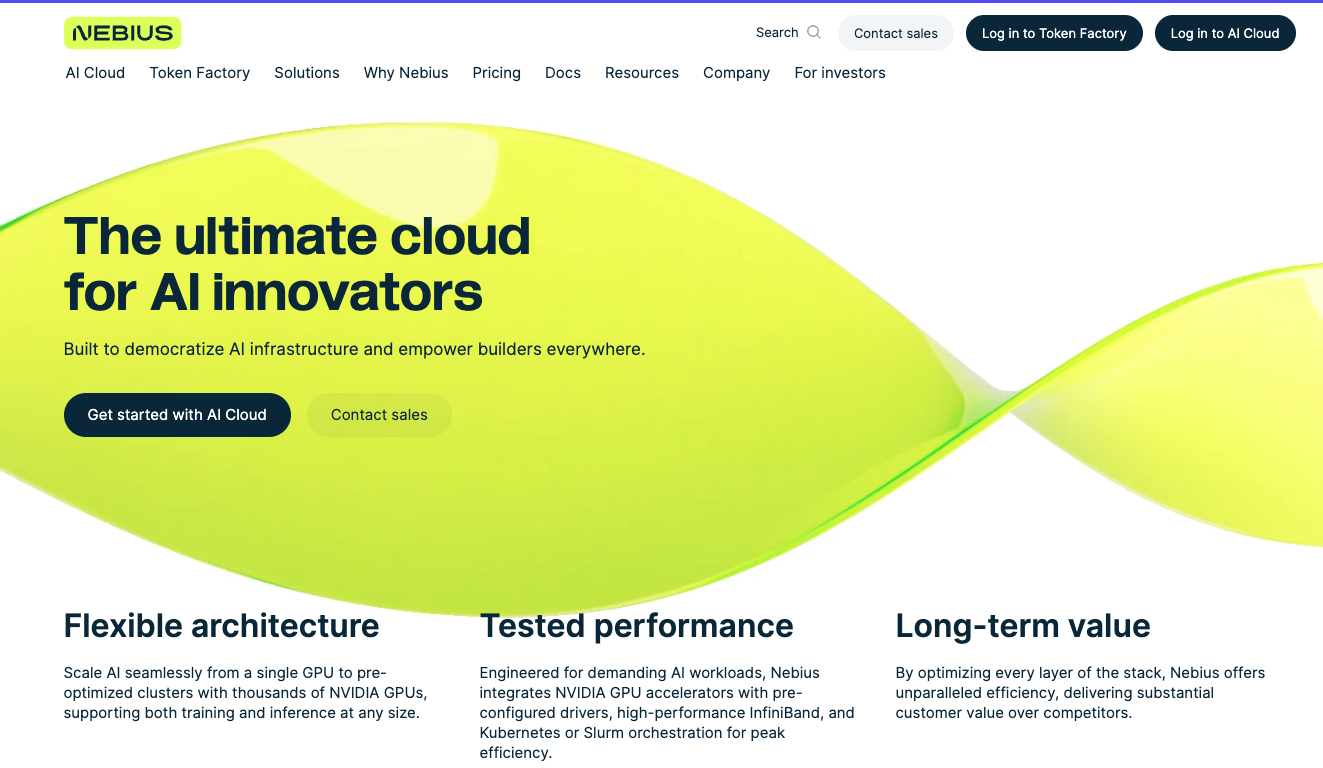Open the Resources menu

[642, 73]
